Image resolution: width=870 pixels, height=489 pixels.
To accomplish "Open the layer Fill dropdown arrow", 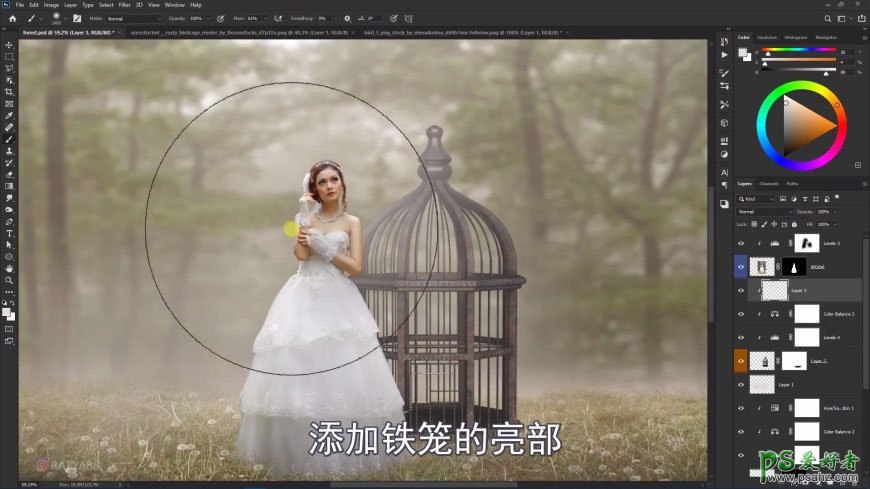I will click(x=834, y=224).
